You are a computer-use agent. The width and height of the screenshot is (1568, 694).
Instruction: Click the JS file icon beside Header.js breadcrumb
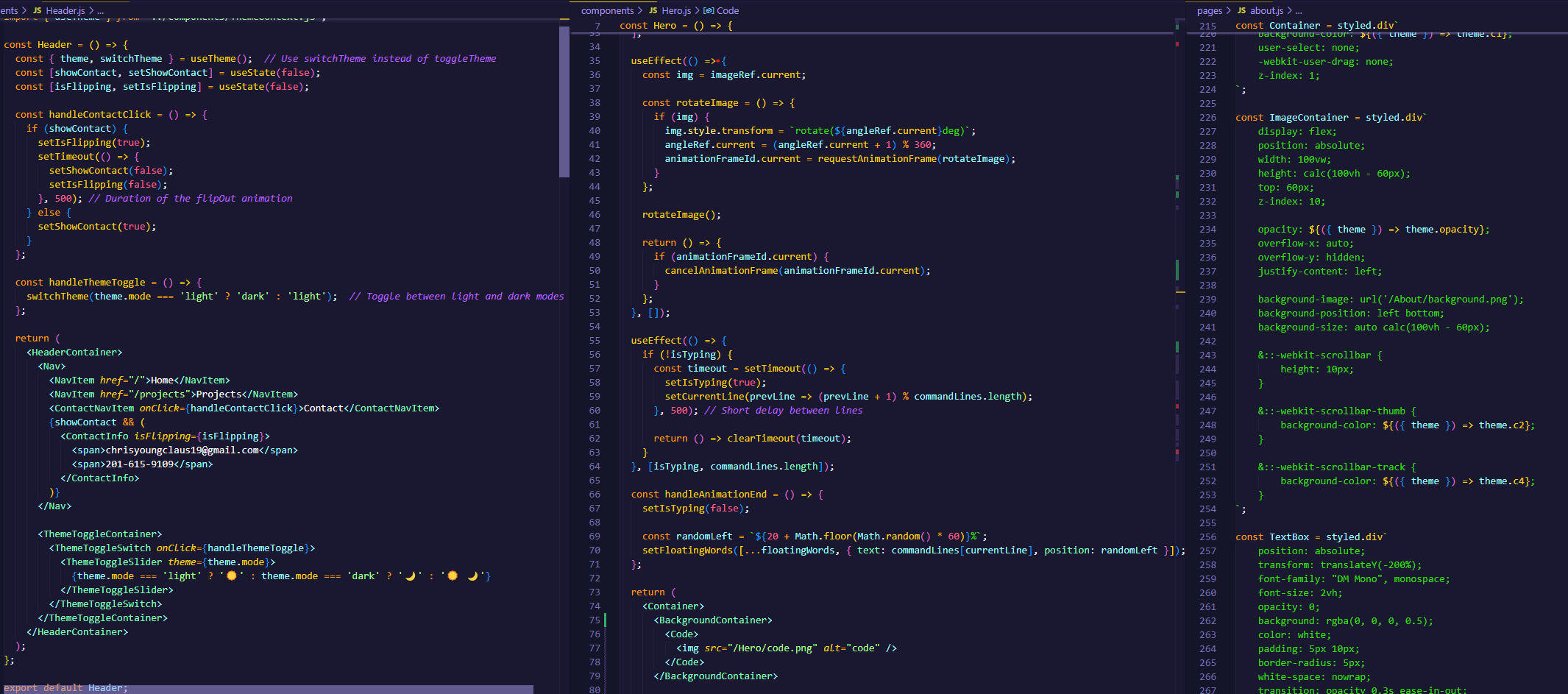pyautogui.click(x=37, y=10)
